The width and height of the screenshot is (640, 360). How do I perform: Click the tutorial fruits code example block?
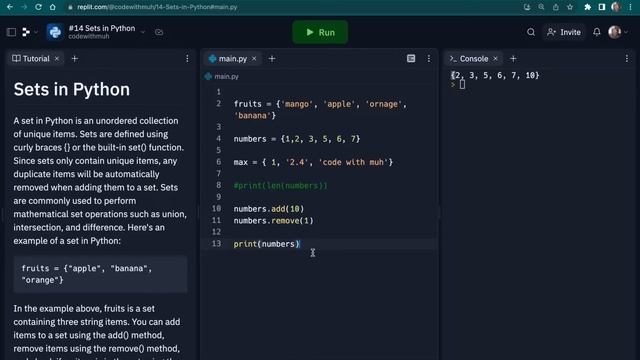click(100, 274)
